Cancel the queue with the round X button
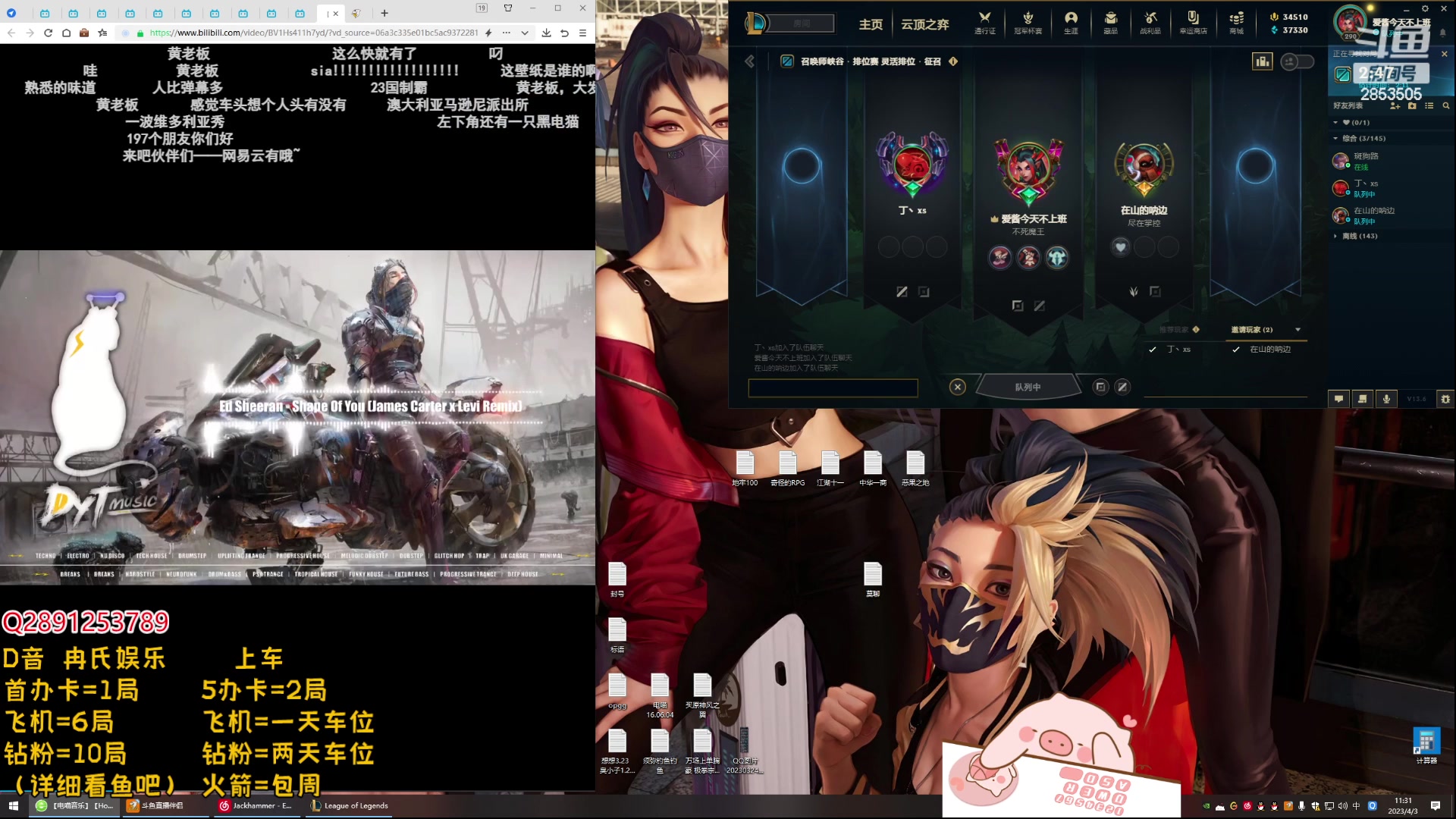Viewport: 1456px width, 819px height. [x=958, y=387]
